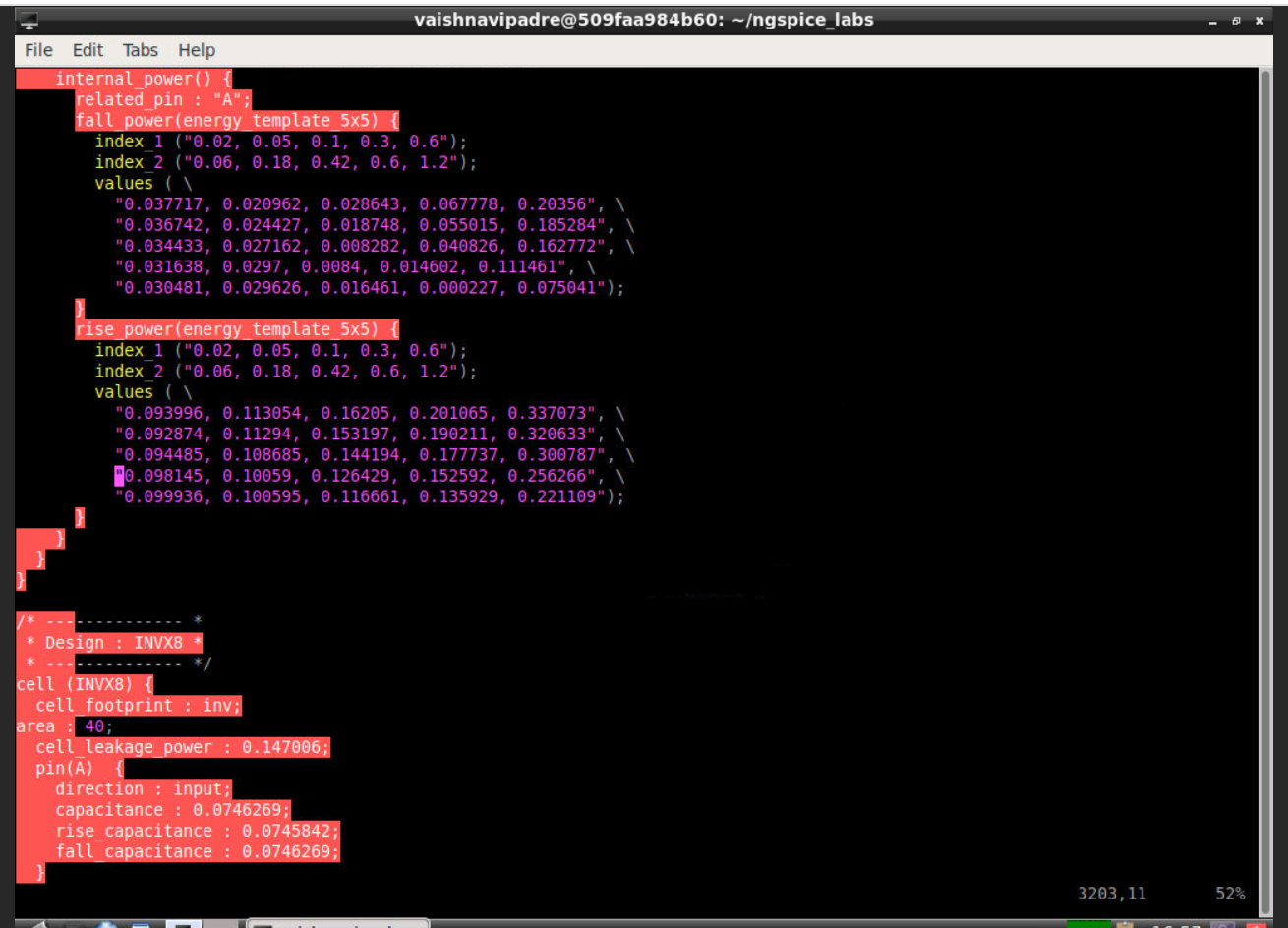
Task: Click the 3203,11 cursor position indicator
Action: coord(1112,894)
